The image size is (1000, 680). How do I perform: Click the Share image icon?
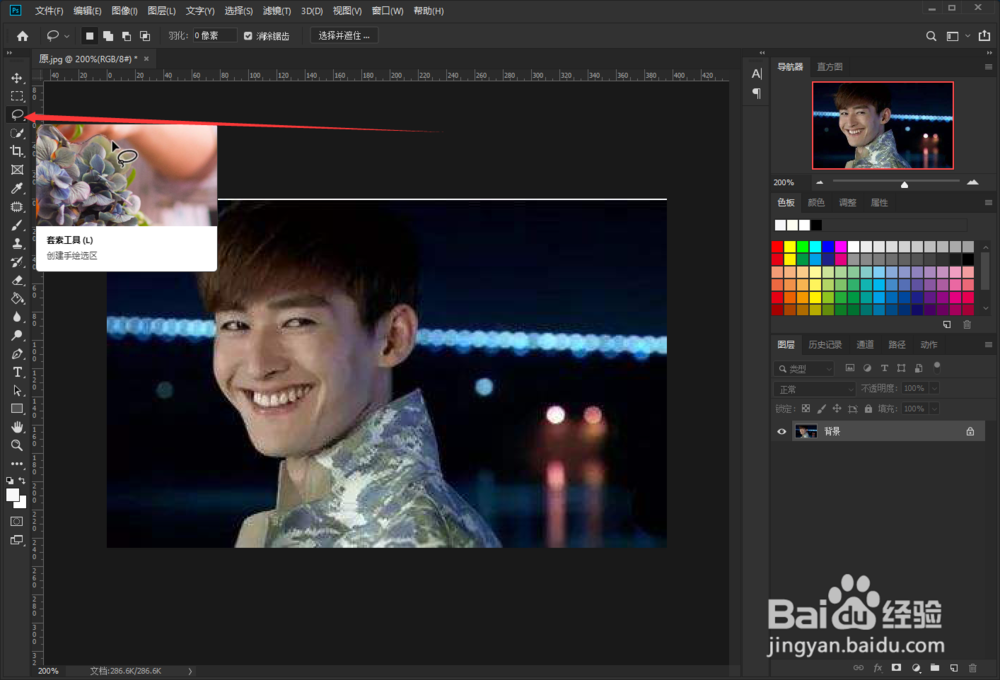984,36
